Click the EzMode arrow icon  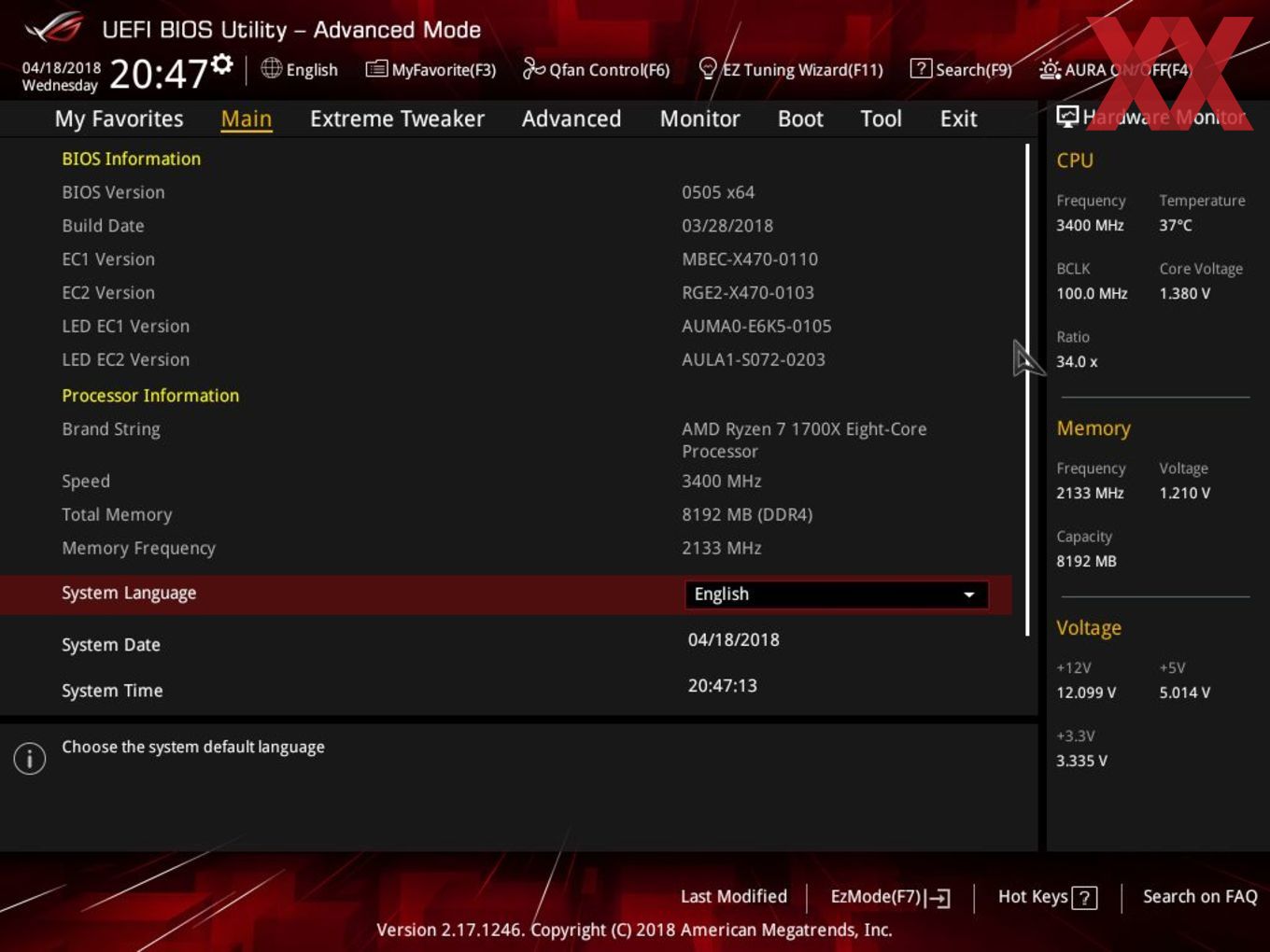coord(939,898)
